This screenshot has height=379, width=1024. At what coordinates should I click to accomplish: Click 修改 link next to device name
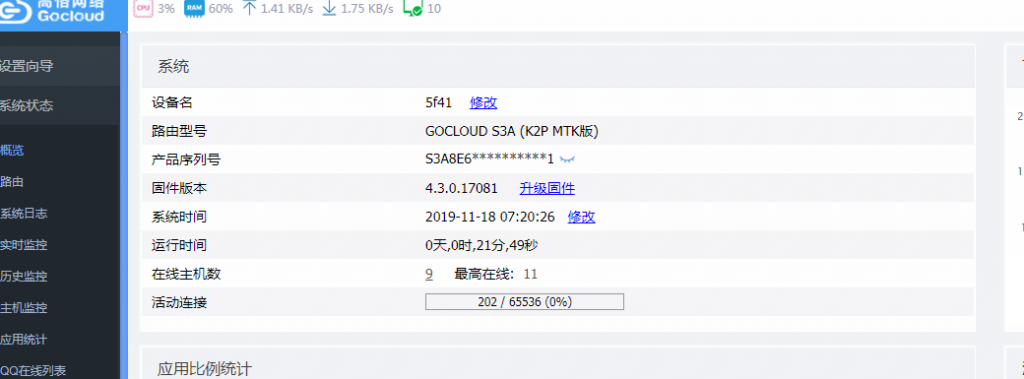(x=483, y=103)
